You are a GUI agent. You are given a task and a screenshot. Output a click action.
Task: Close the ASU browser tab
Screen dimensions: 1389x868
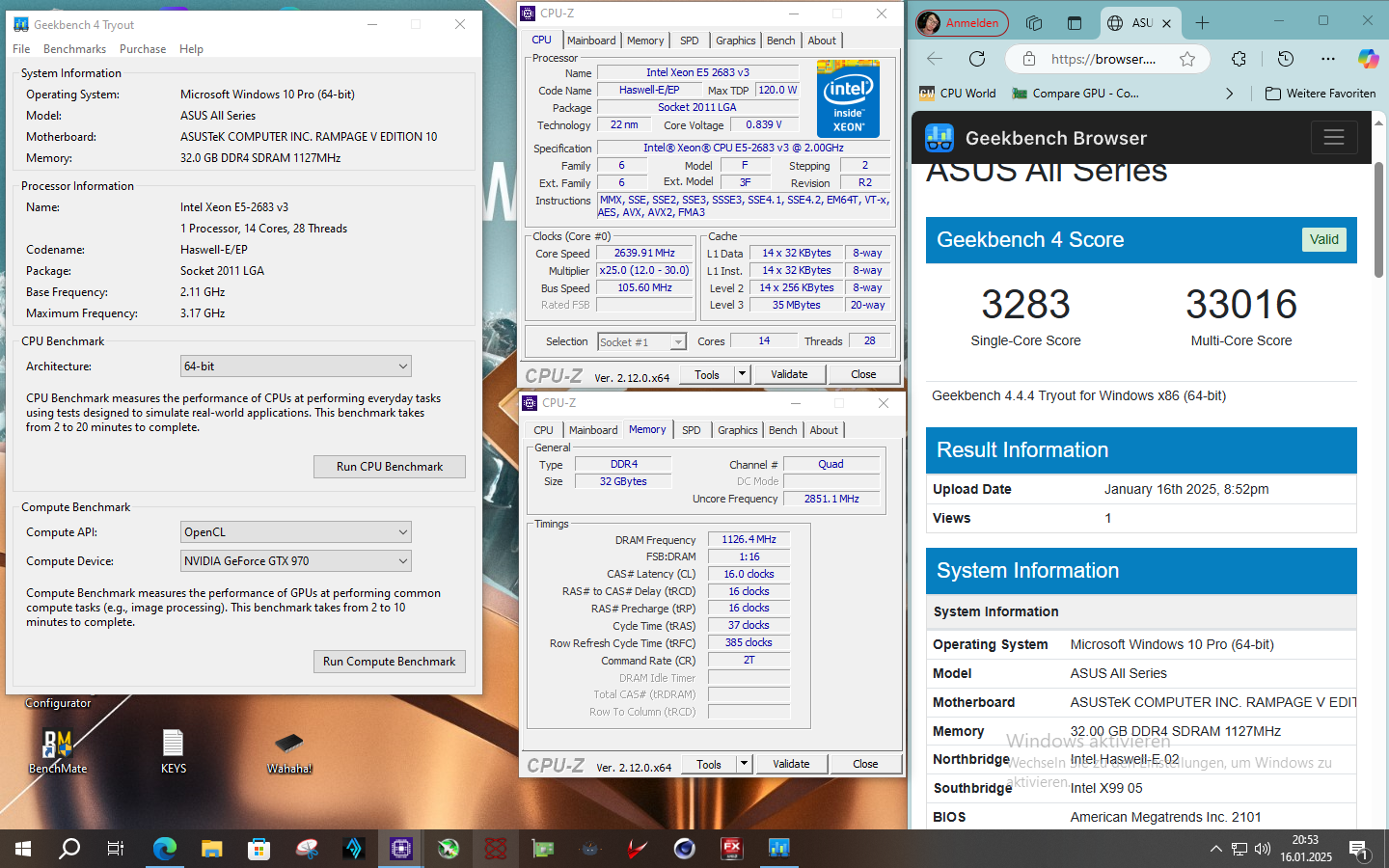pos(1166,23)
